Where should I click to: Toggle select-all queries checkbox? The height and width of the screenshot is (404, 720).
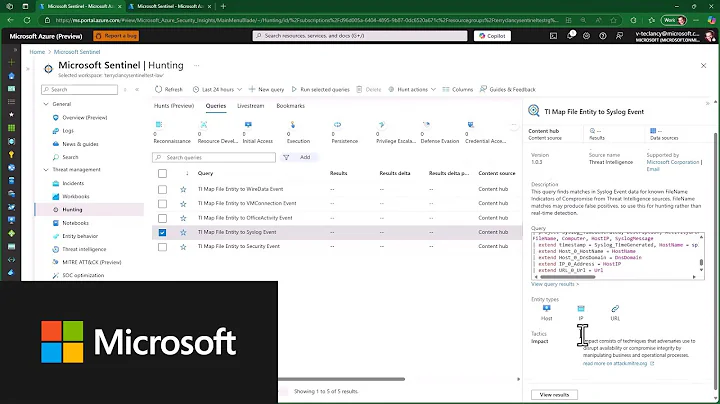point(163,174)
